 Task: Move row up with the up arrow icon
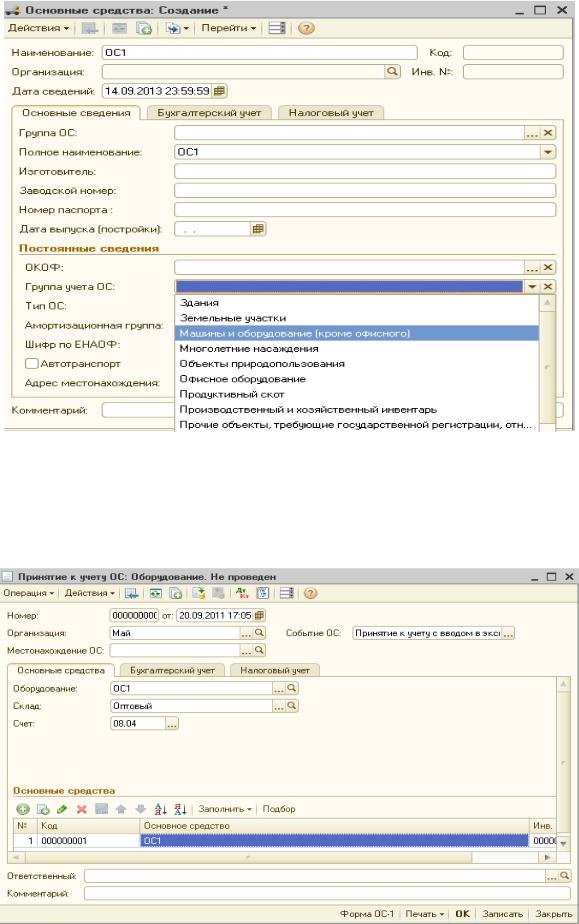[x=121, y=809]
